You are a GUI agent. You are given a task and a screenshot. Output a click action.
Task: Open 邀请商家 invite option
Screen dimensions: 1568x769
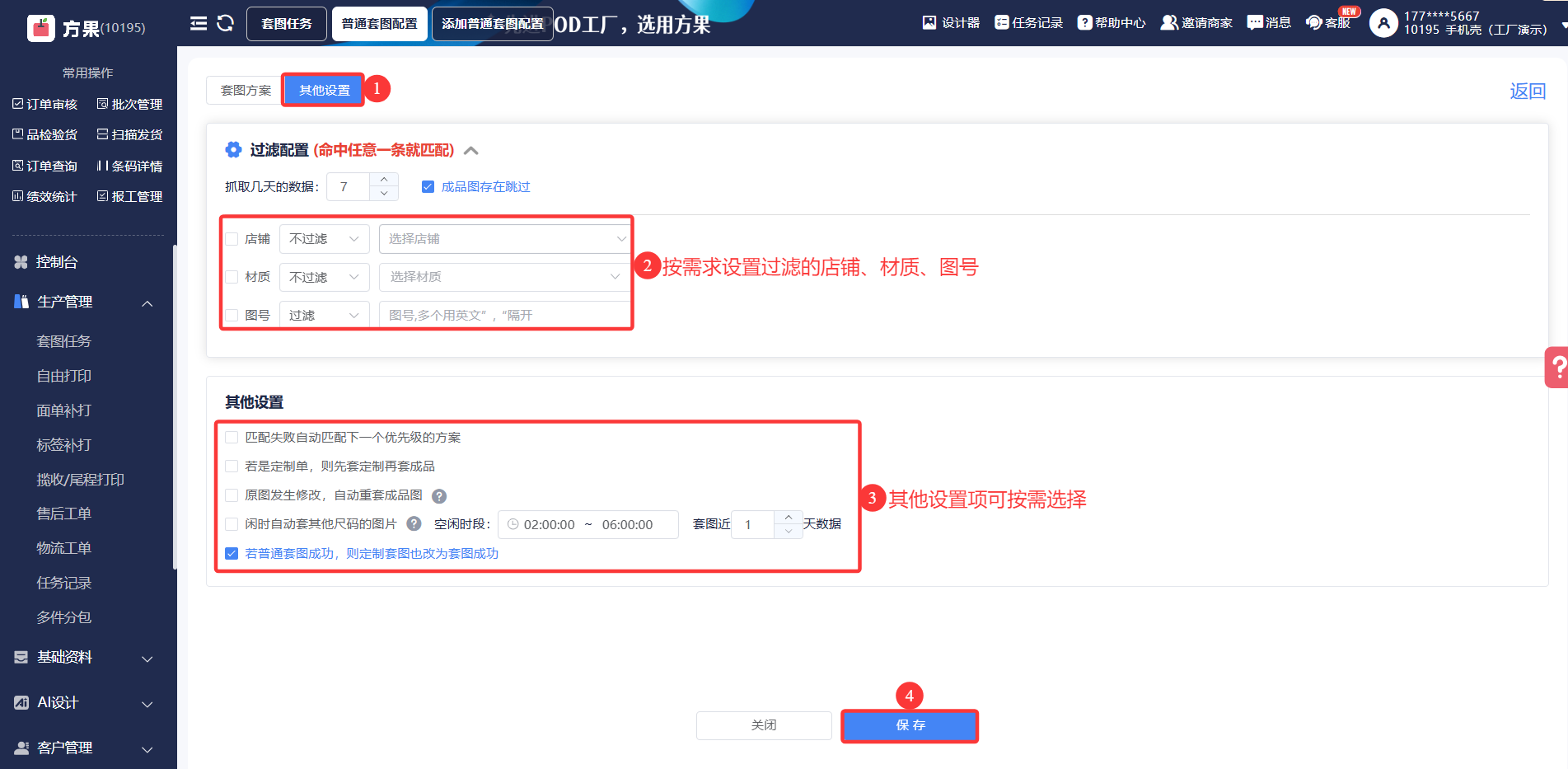(1196, 22)
